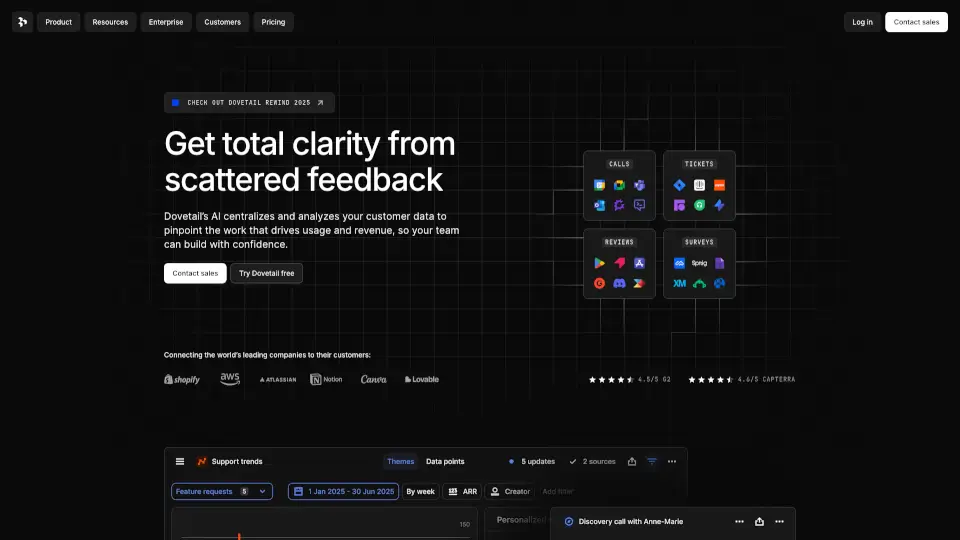Image resolution: width=960 pixels, height=540 pixels.
Task: Expand the Product menu in the navbar
Action: pos(58,22)
